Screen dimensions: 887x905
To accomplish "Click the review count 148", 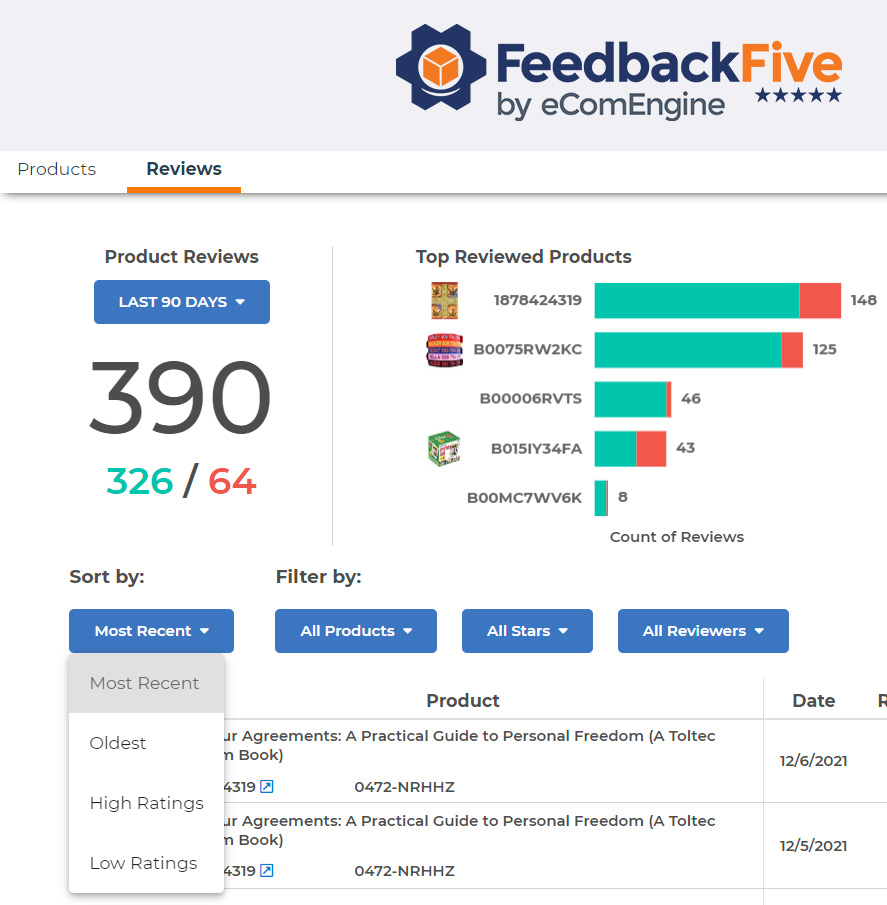I will 863,300.
